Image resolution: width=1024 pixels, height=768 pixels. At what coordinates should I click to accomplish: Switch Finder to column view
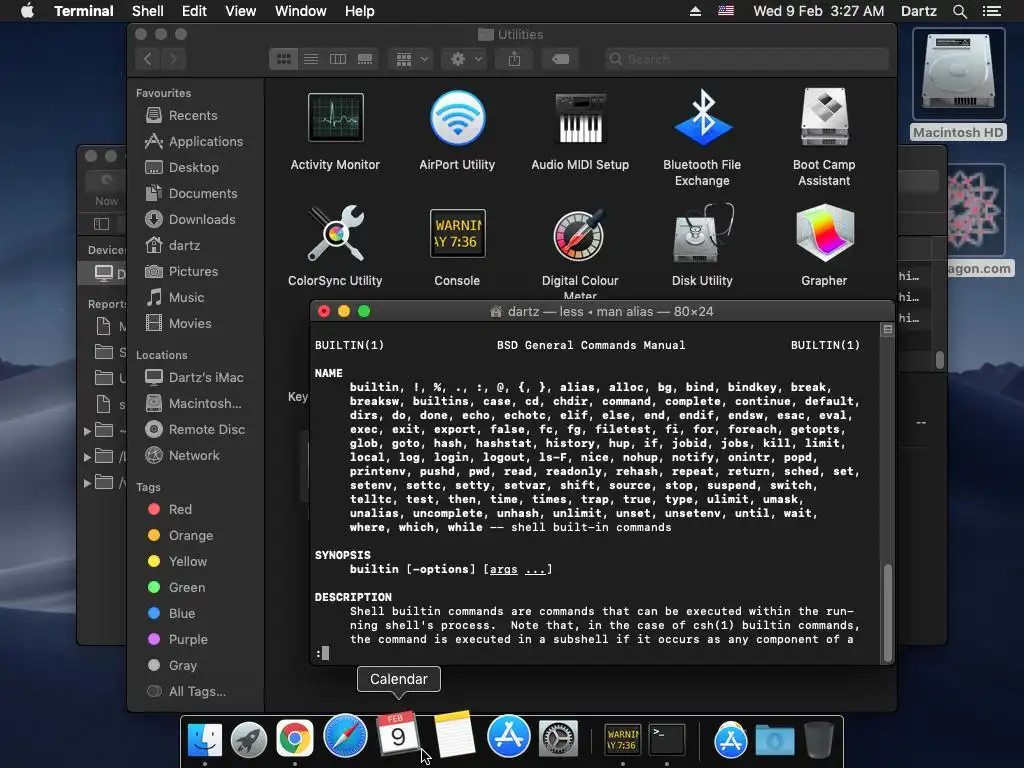338,59
